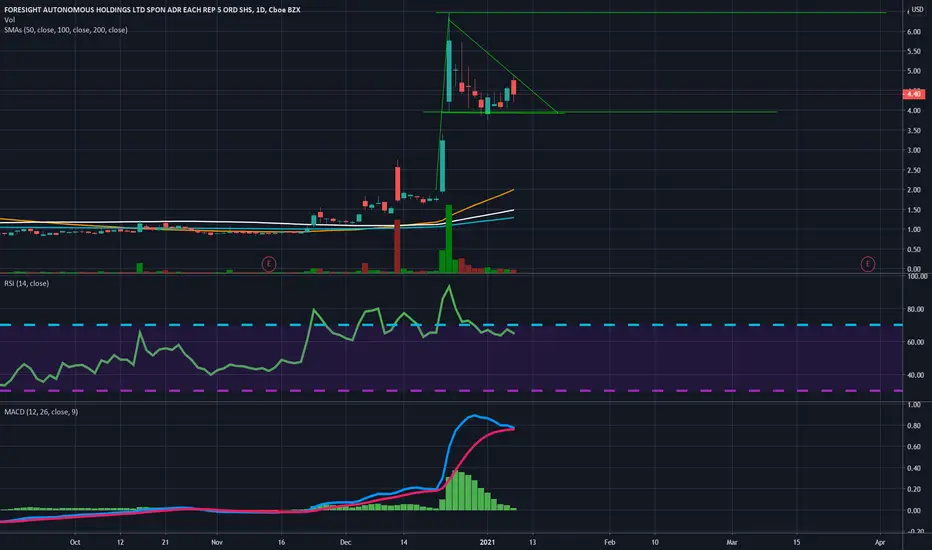Click the 5.50 price axis label
This screenshot has height=550, width=932.
pos(914,52)
